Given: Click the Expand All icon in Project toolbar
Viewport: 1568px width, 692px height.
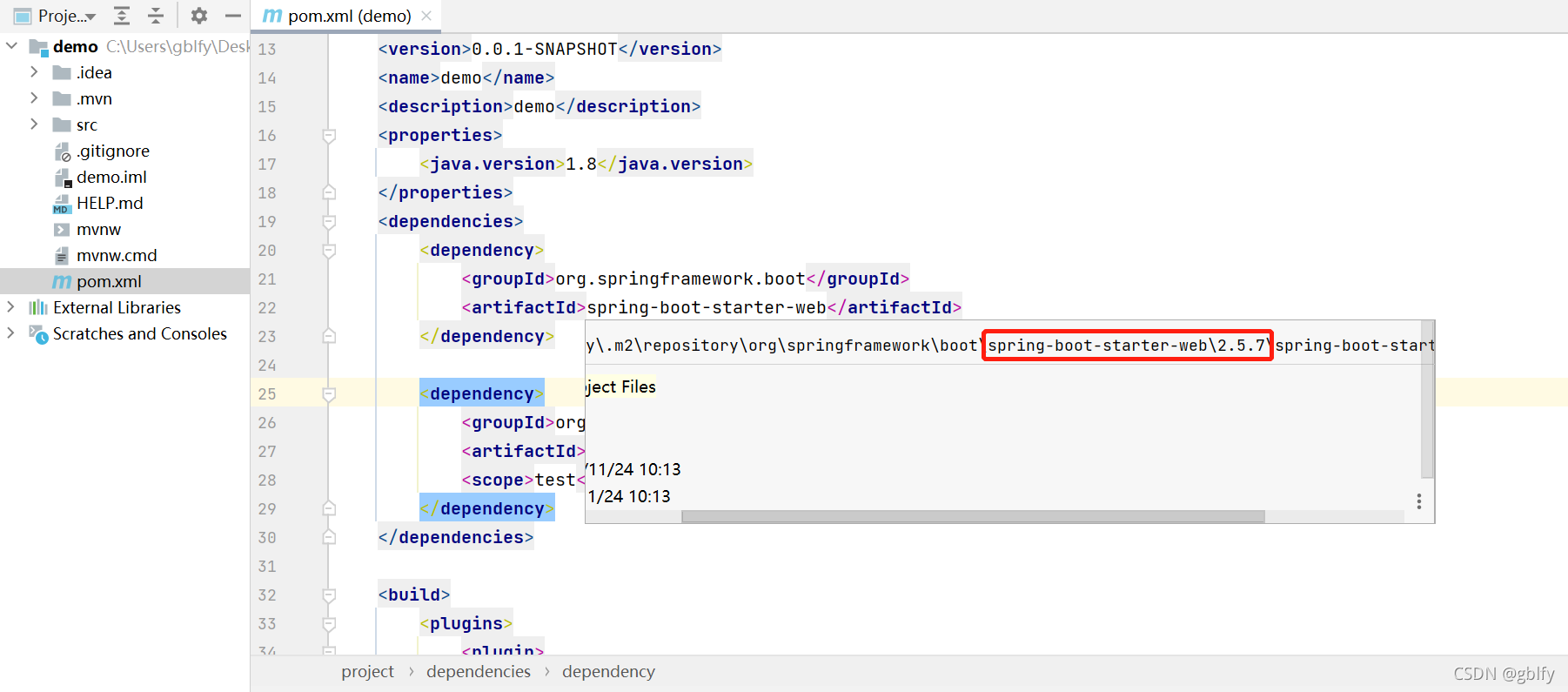Looking at the screenshot, I should (x=122, y=16).
